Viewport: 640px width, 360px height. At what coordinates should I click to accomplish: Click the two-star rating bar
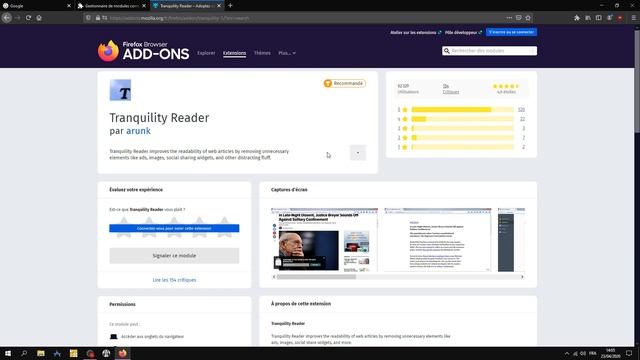click(462, 138)
